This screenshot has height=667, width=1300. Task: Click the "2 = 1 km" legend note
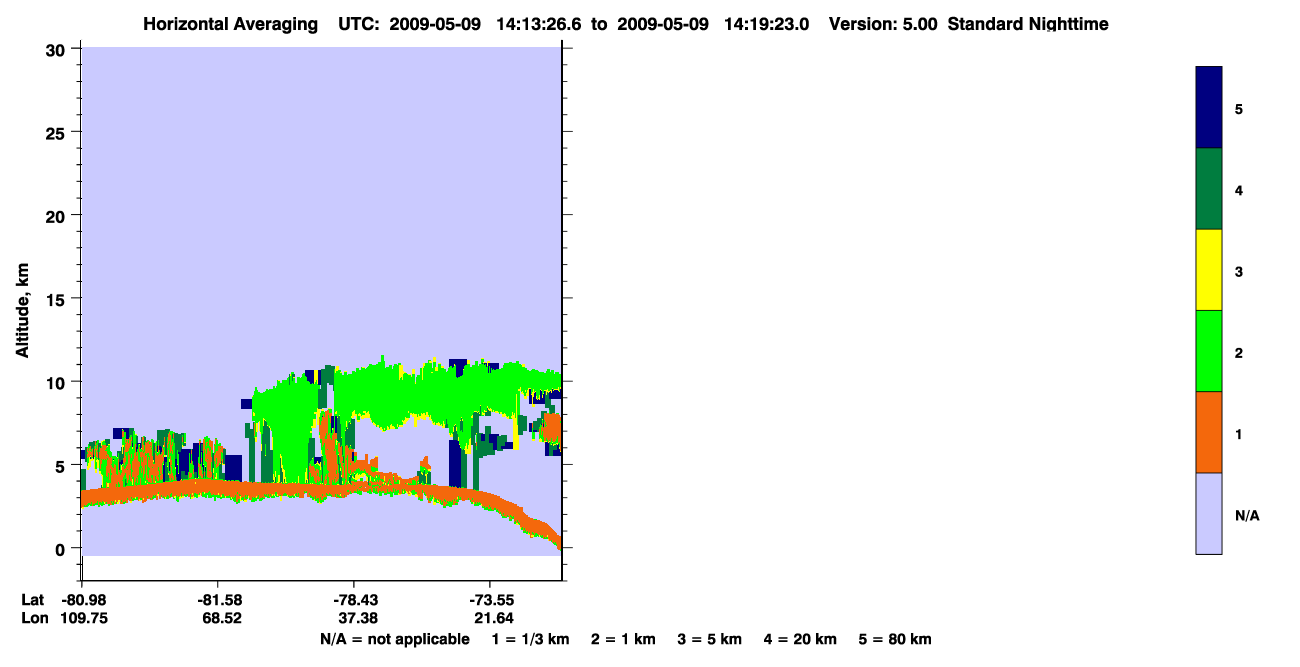[623, 639]
